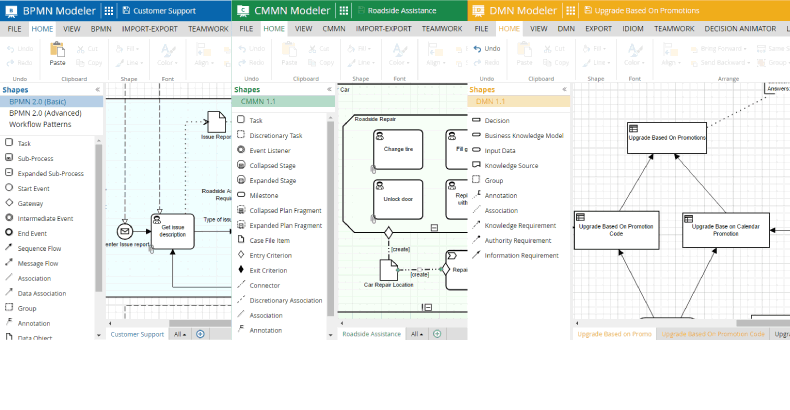Open the app grid icon beside BPMN Modeler
790x410 pixels.
click(109, 10)
